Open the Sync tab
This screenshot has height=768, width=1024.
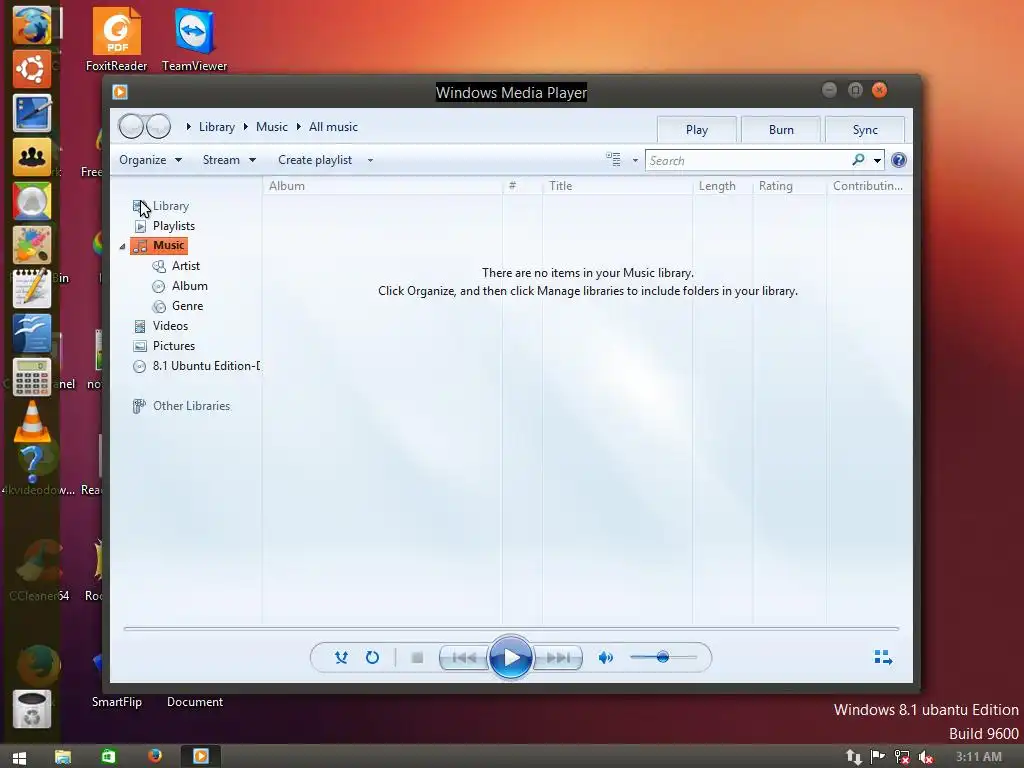coord(865,129)
